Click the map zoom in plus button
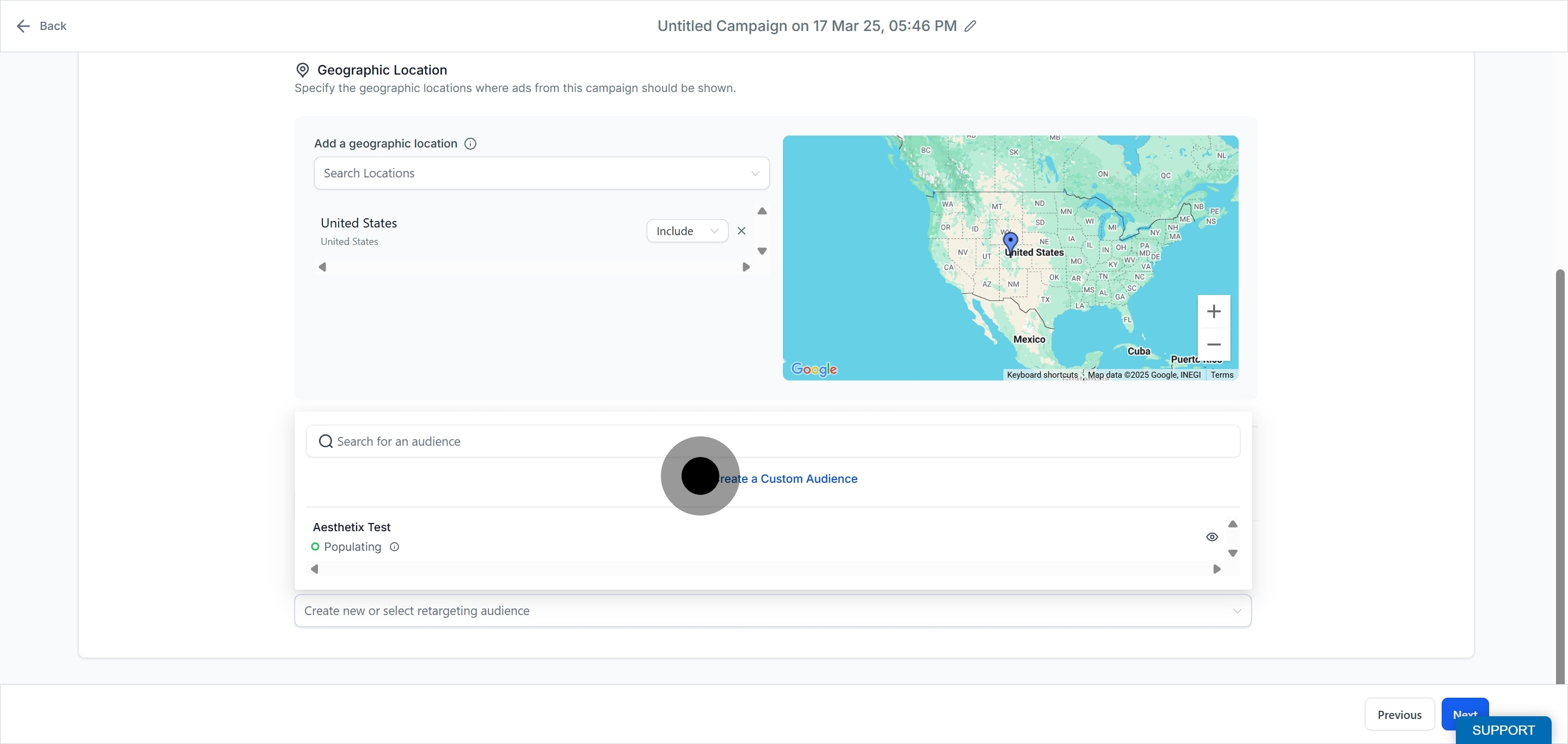Image resolution: width=1568 pixels, height=744 pixels. click(x=1213, y=311)
